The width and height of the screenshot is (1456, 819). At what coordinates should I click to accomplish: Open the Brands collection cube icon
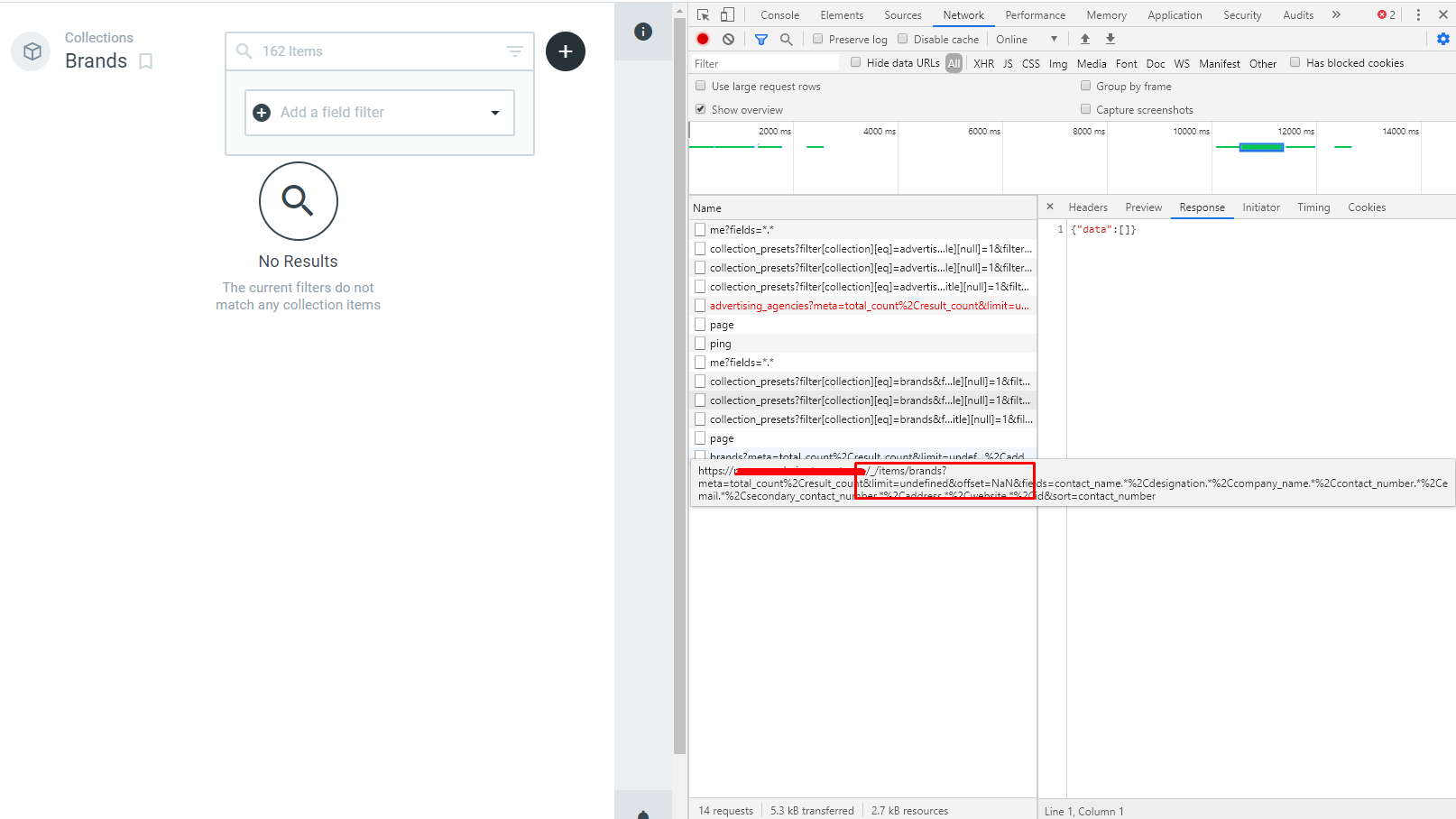coord(31,51)
